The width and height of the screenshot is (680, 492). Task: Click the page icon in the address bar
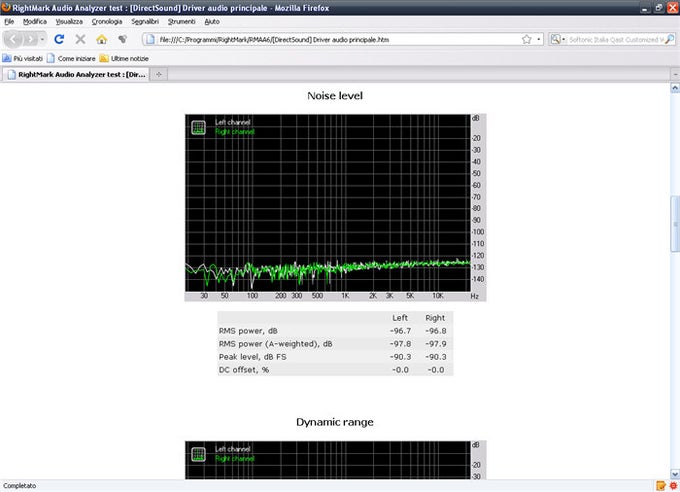[150, 39]
